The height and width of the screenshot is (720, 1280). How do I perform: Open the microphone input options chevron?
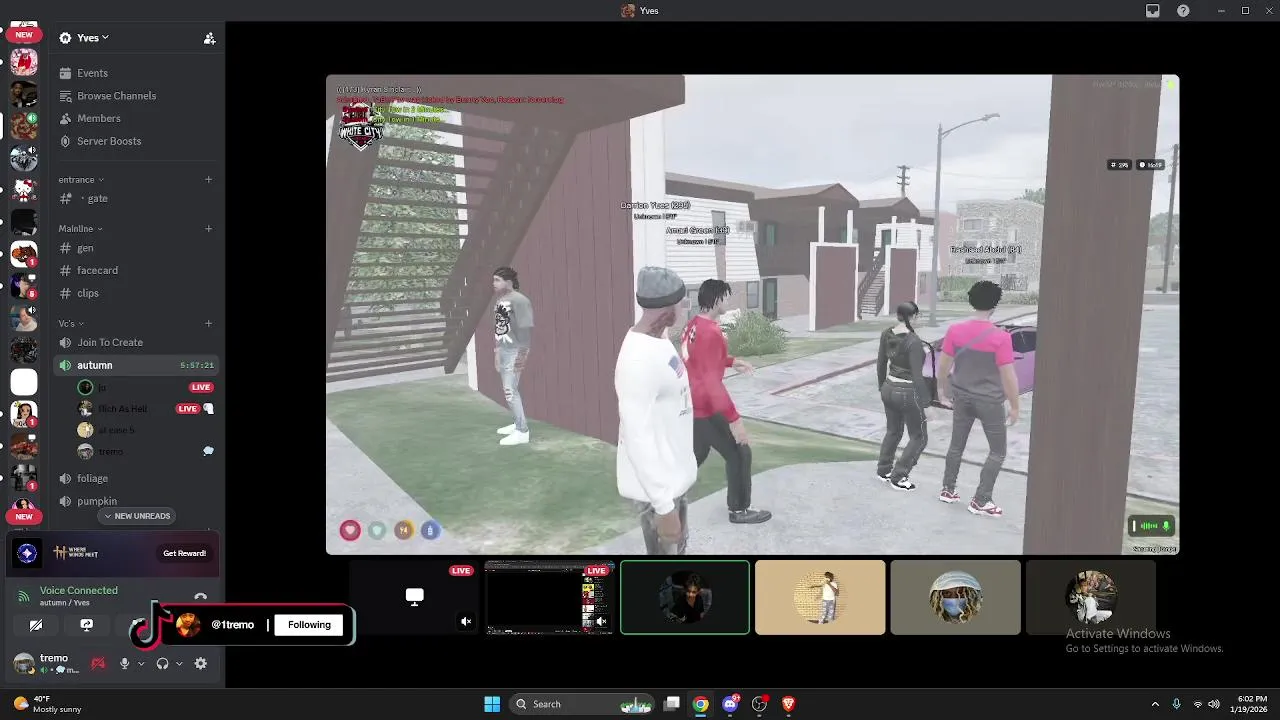point(140,664)
